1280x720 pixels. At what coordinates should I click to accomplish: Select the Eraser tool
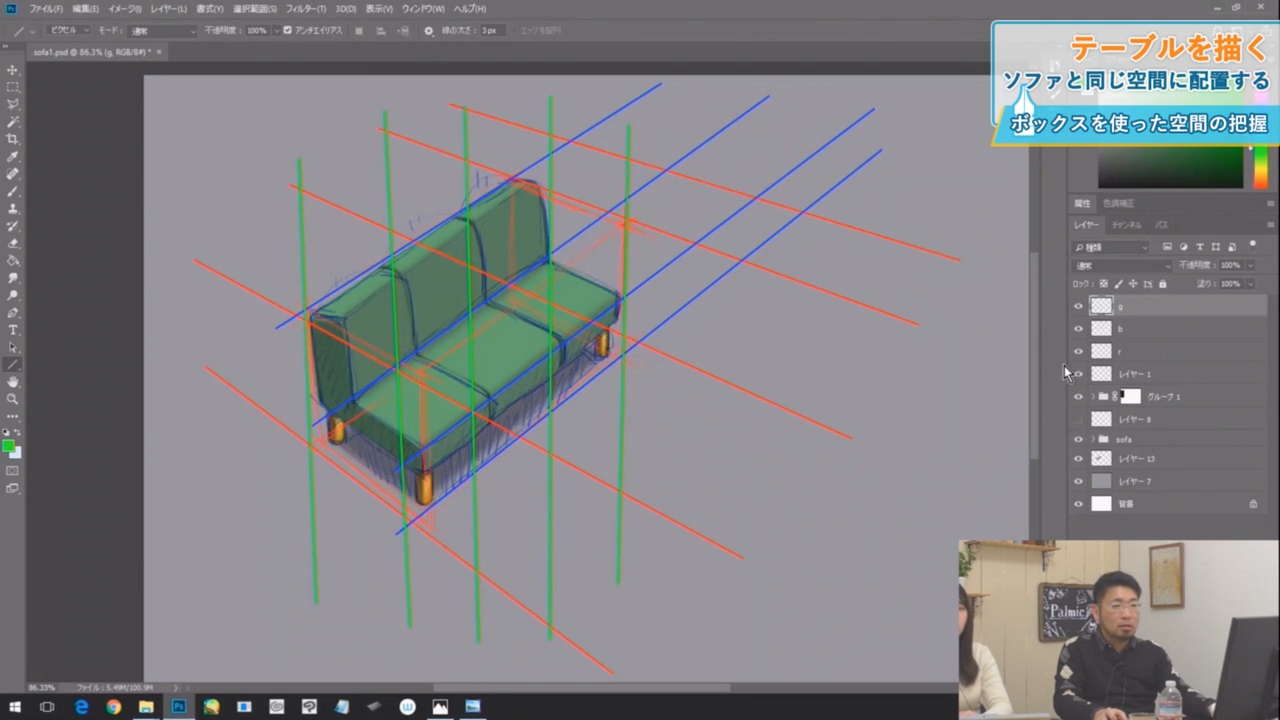tap(13, 243)
